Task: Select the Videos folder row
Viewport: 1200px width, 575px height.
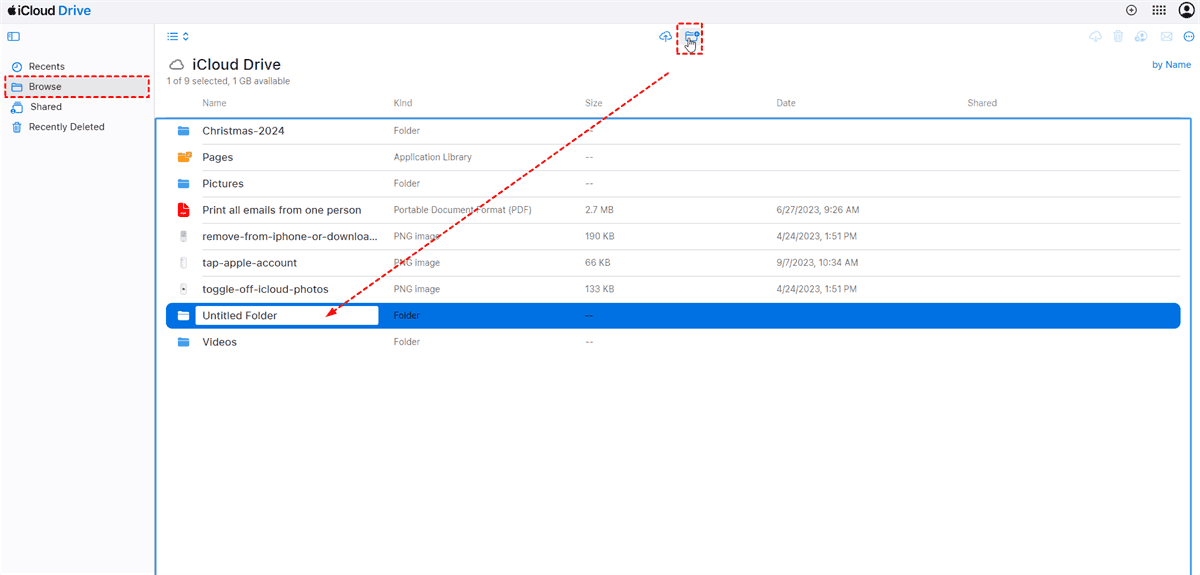Action: click(x=673, y=342)
